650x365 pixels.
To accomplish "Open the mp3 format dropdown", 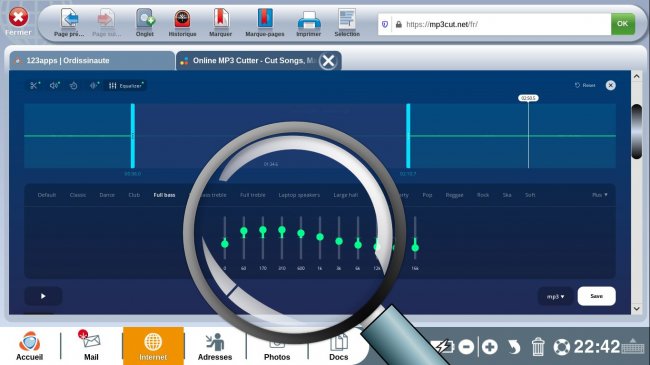I will (555, 297).
